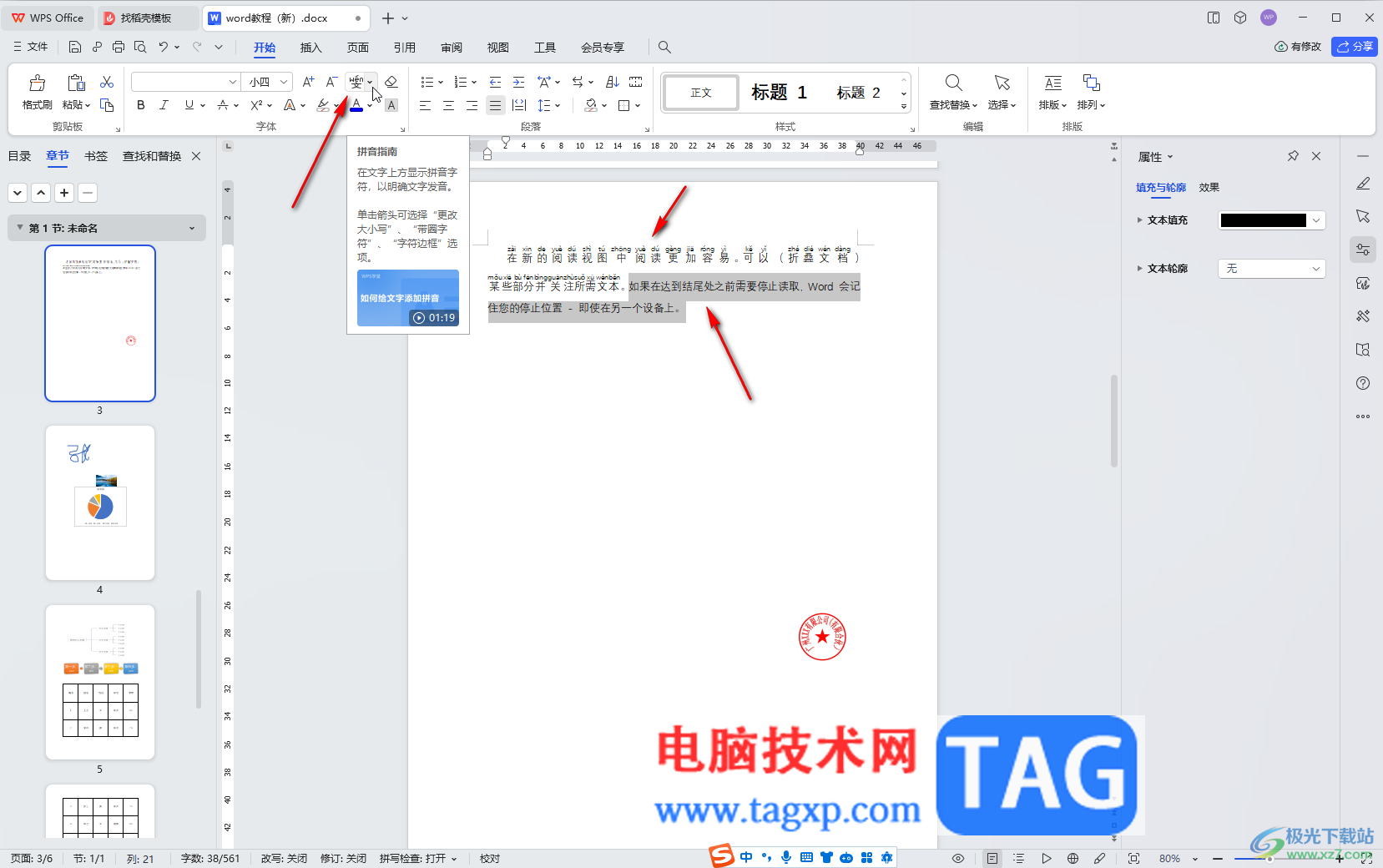Decrease font size with A- icon
1383x868 pixels.
[x=331, y=82]
